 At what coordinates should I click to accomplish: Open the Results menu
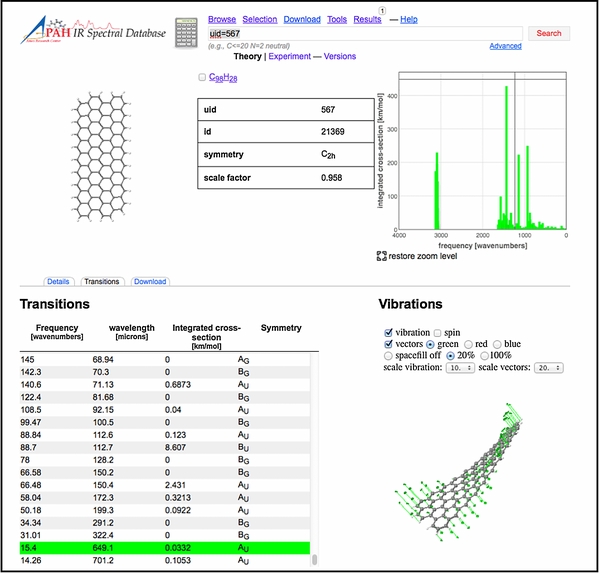[x=367, y=19]
